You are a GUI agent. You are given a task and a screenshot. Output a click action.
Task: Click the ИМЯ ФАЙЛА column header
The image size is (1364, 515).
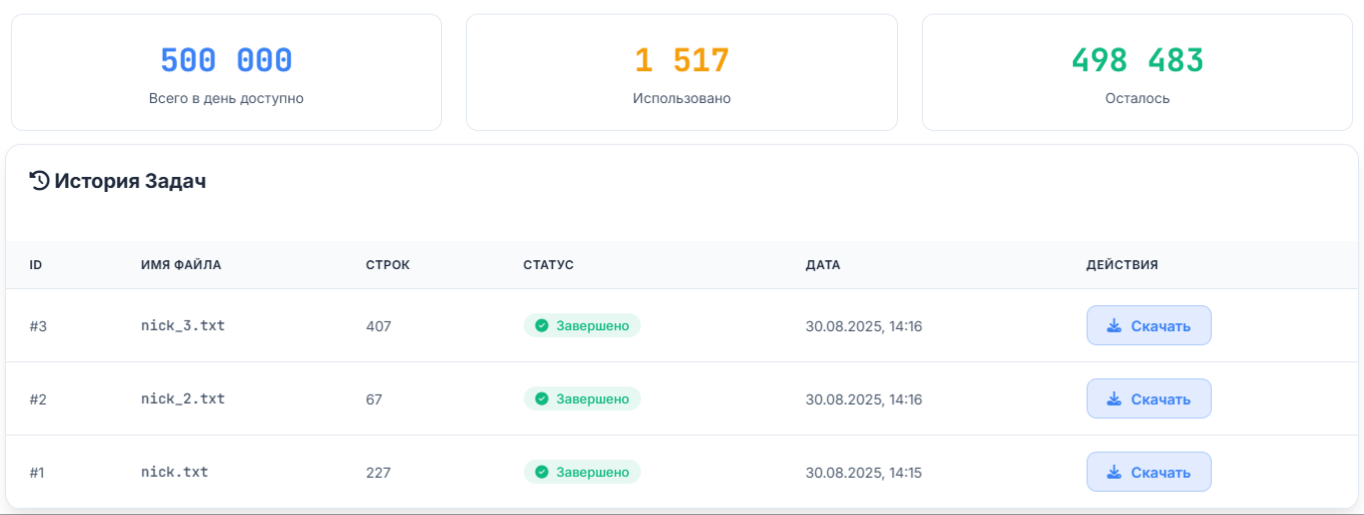coord(181,265)
